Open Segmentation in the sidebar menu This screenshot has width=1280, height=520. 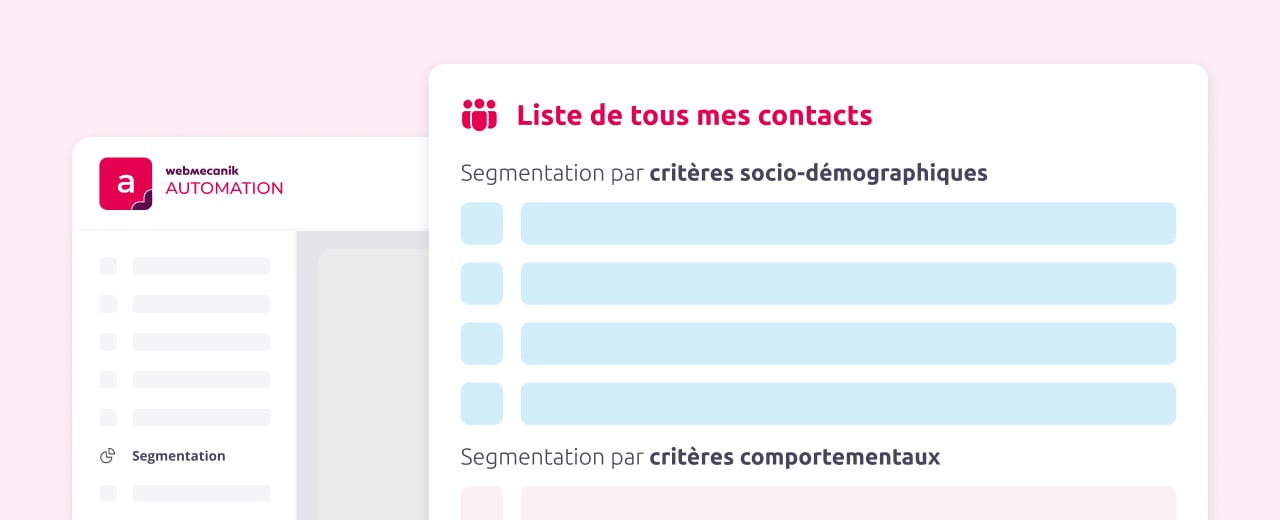[x=178, y=456]
